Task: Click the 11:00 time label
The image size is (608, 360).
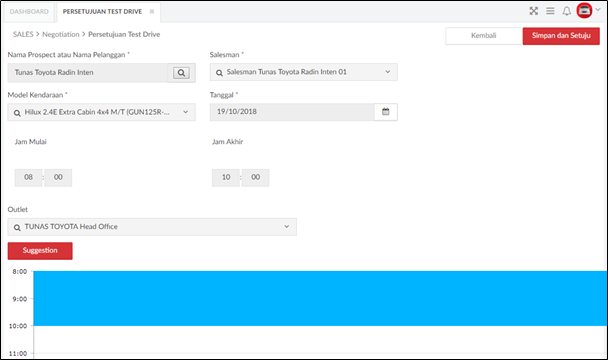Action: (x=18, y=354)
